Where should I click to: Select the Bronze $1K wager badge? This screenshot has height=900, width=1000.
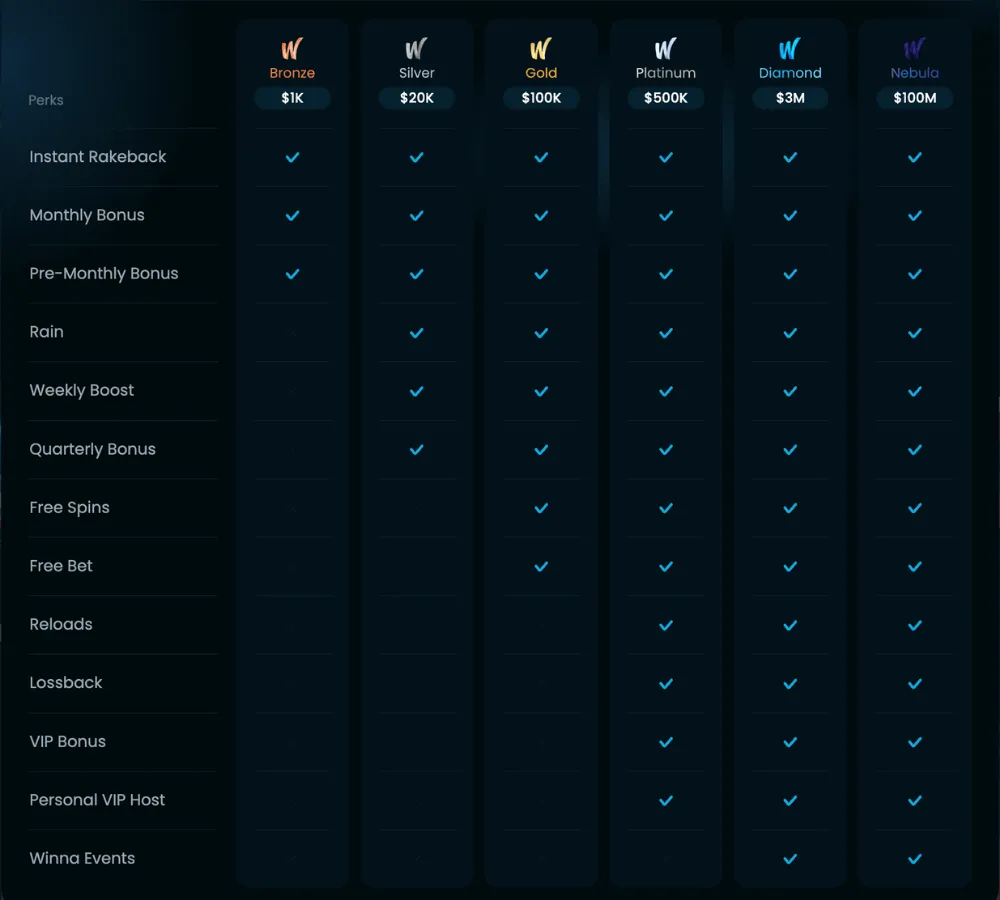(292, 98)
